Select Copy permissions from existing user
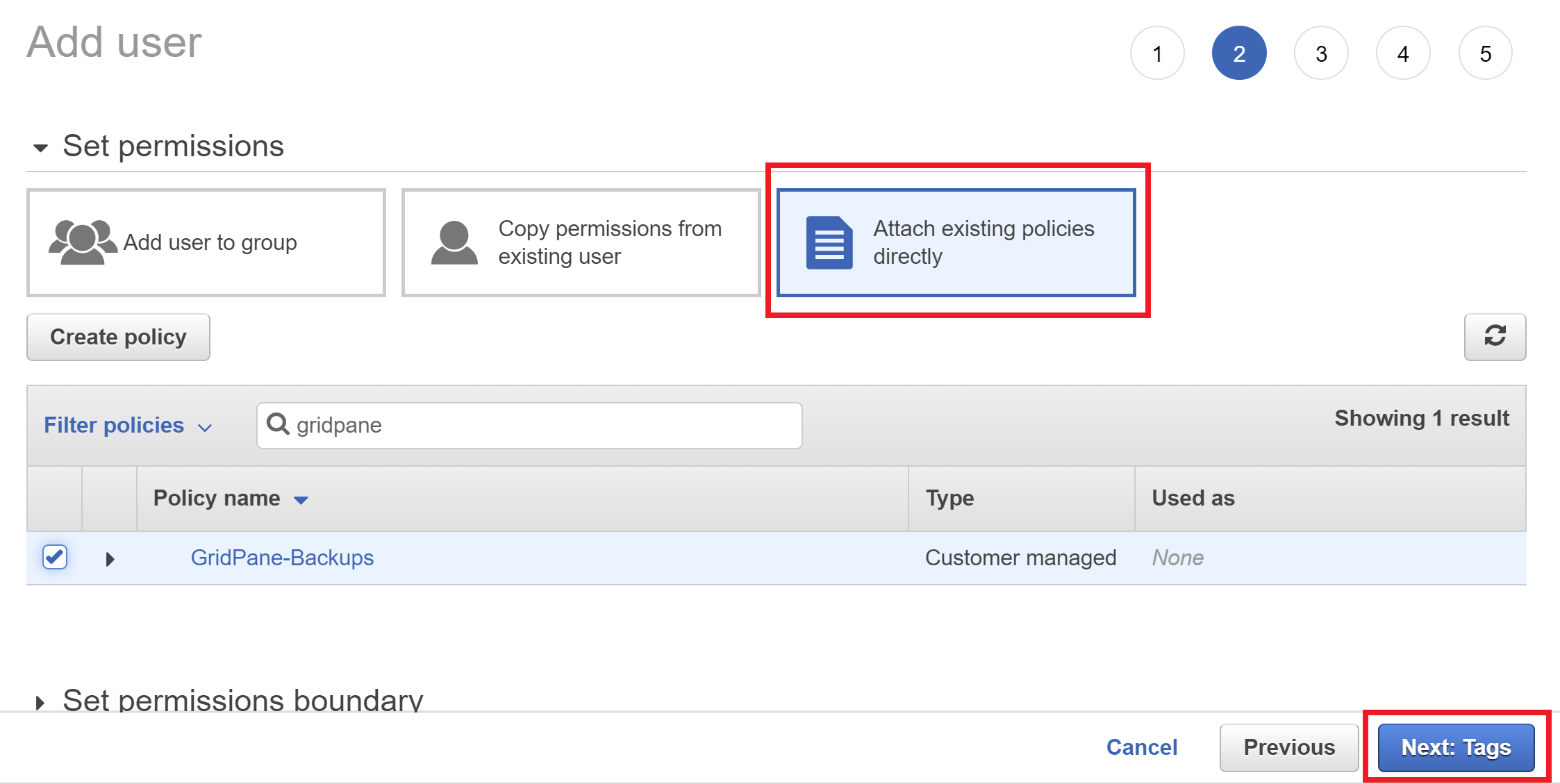 581,242
